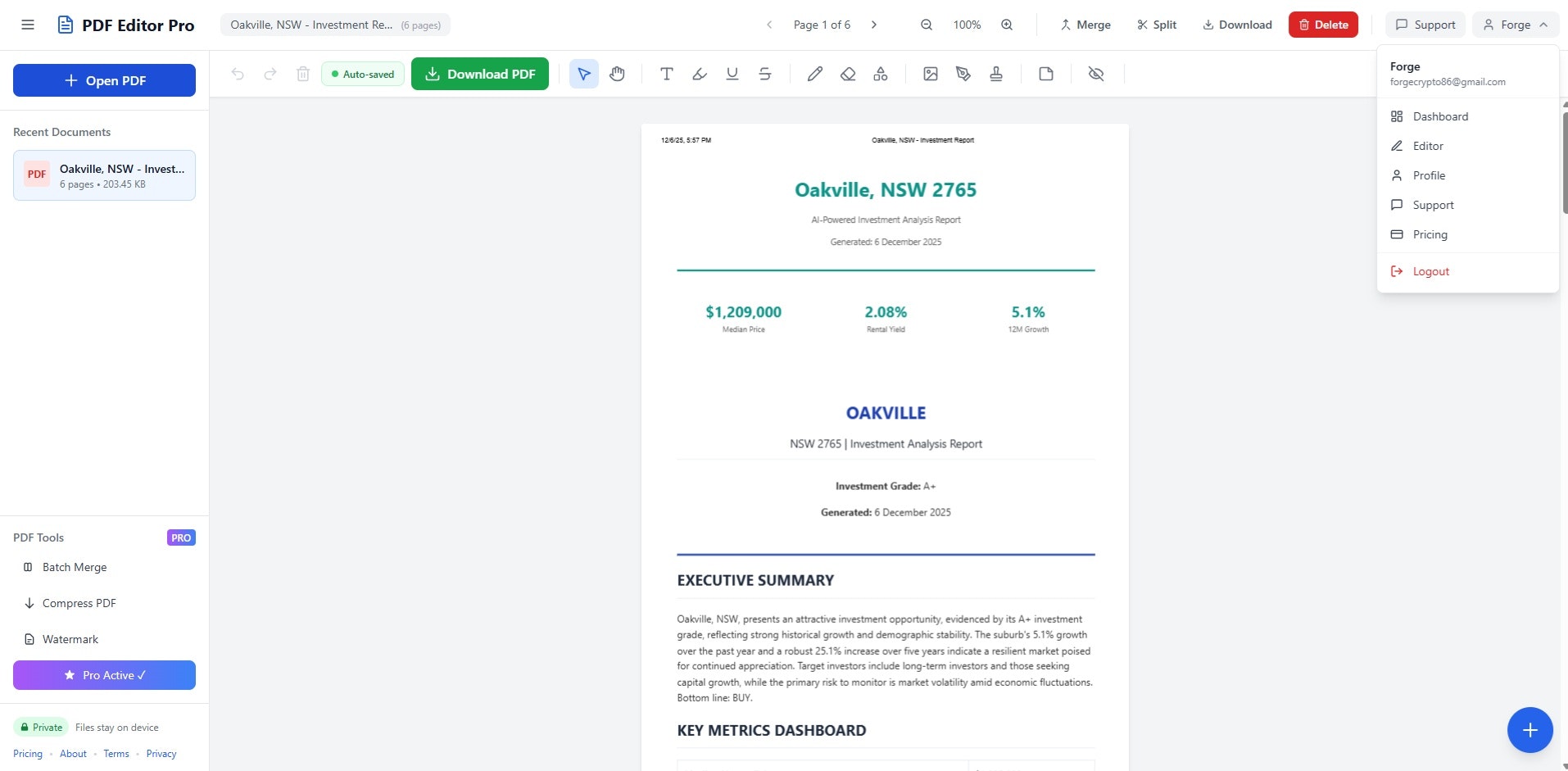The image size is (1568, 771).
Task: Select the Hand pan tool
Action: pos(617,74)
